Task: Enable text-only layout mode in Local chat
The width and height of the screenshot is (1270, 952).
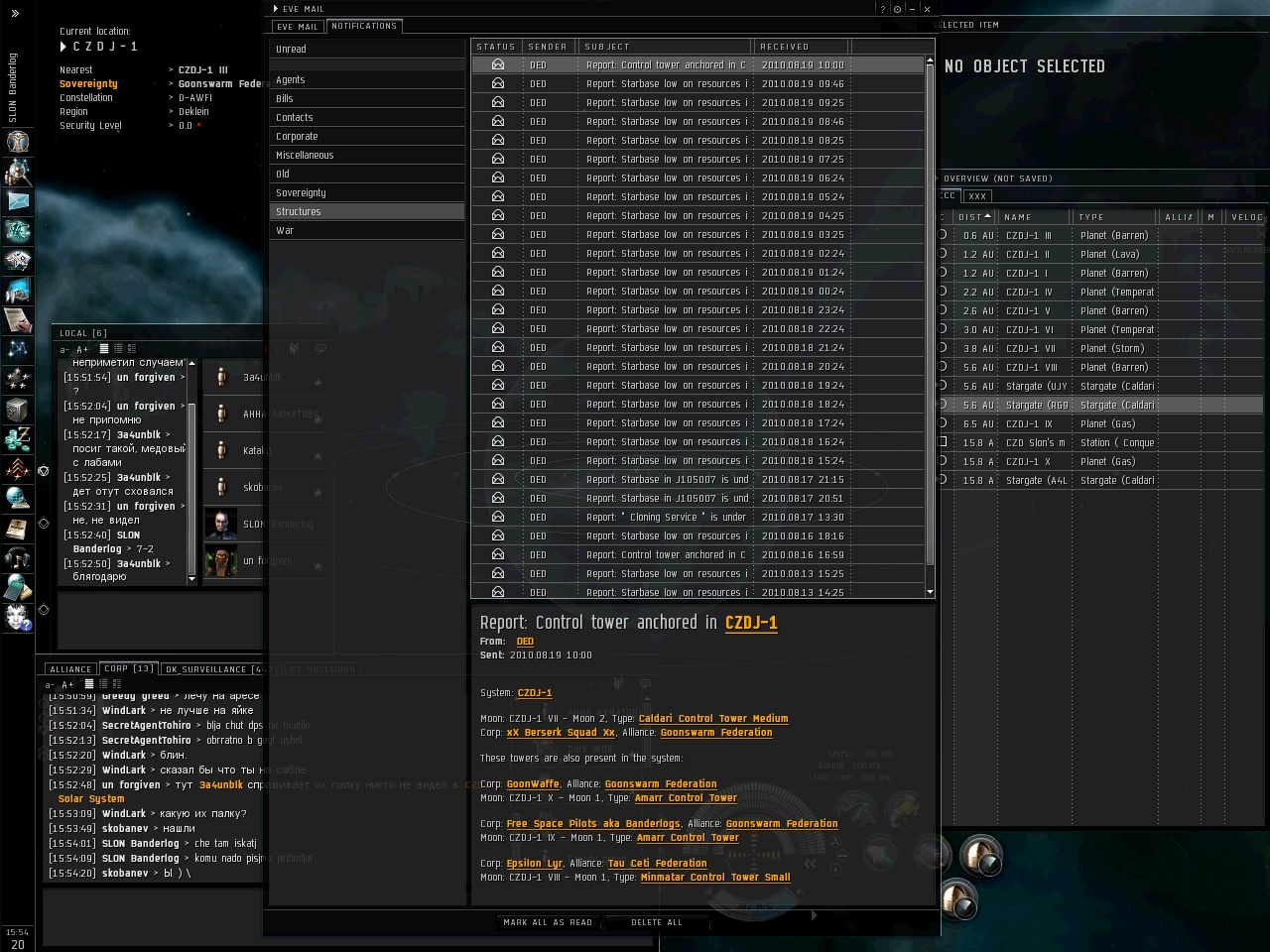Action: click(x=103, y=348)
